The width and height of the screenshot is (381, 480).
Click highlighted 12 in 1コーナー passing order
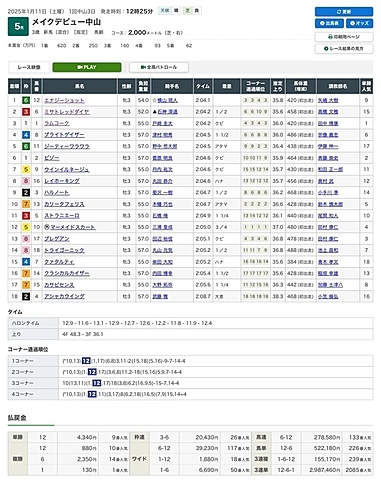(86, 361)
